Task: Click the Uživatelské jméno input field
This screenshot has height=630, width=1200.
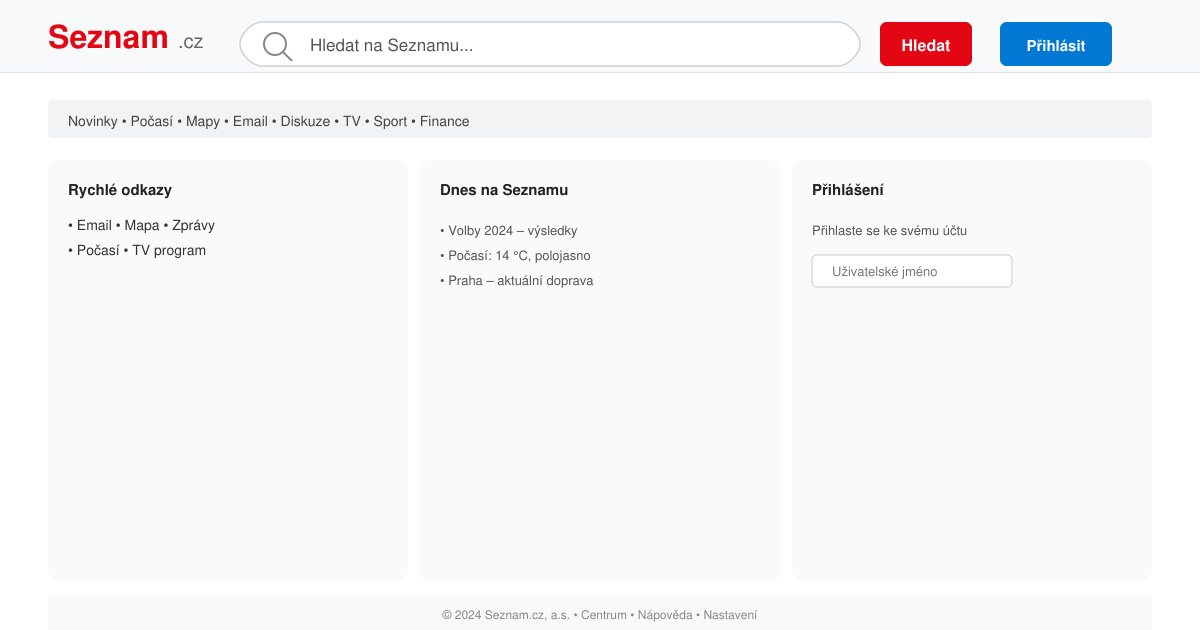Action: click(912, 271)
